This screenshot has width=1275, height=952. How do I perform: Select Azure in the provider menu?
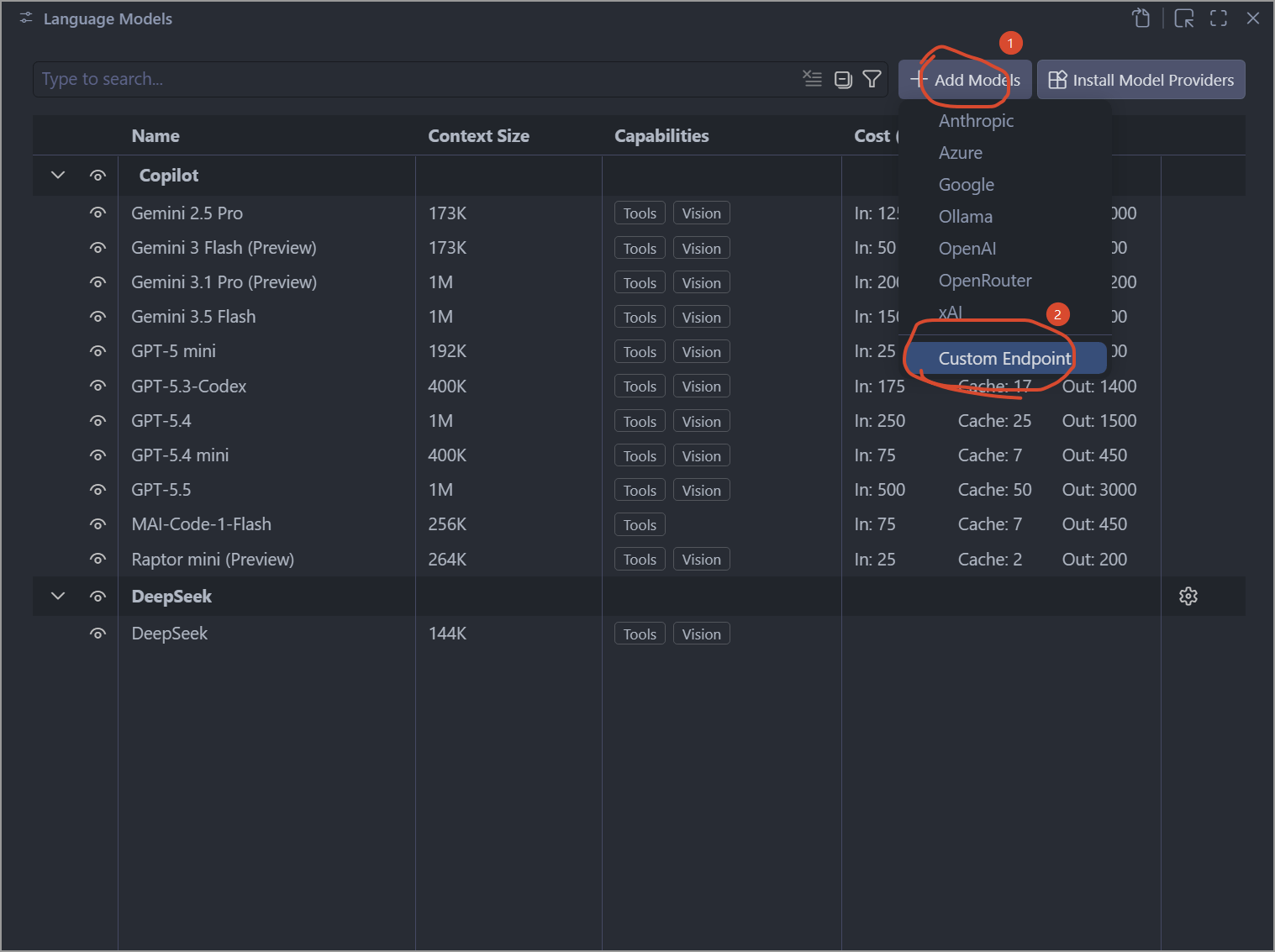(x=961, y=153)
